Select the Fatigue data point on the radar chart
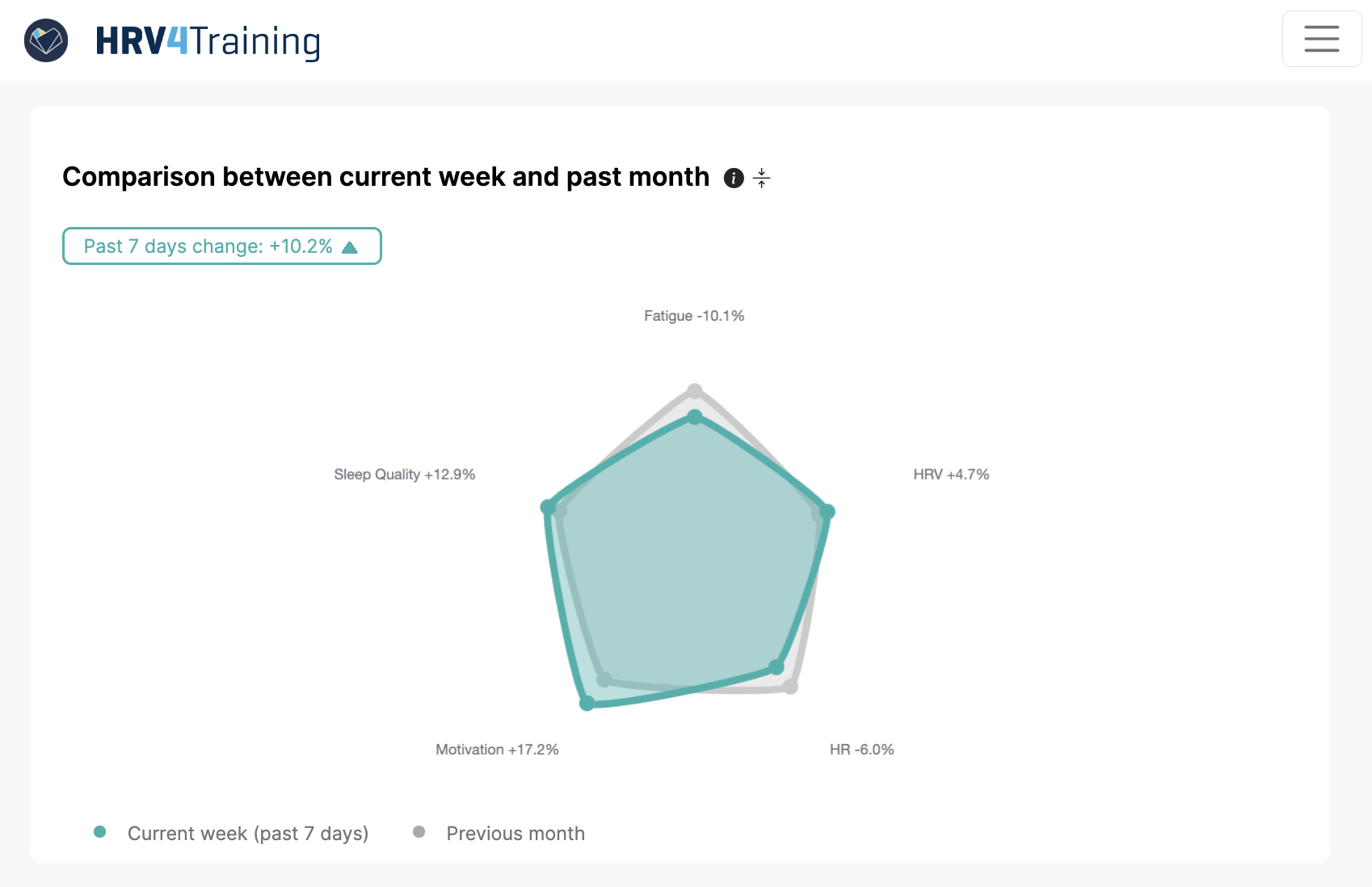This screenshot has height=887, width=1372. [x=695, y=414]
